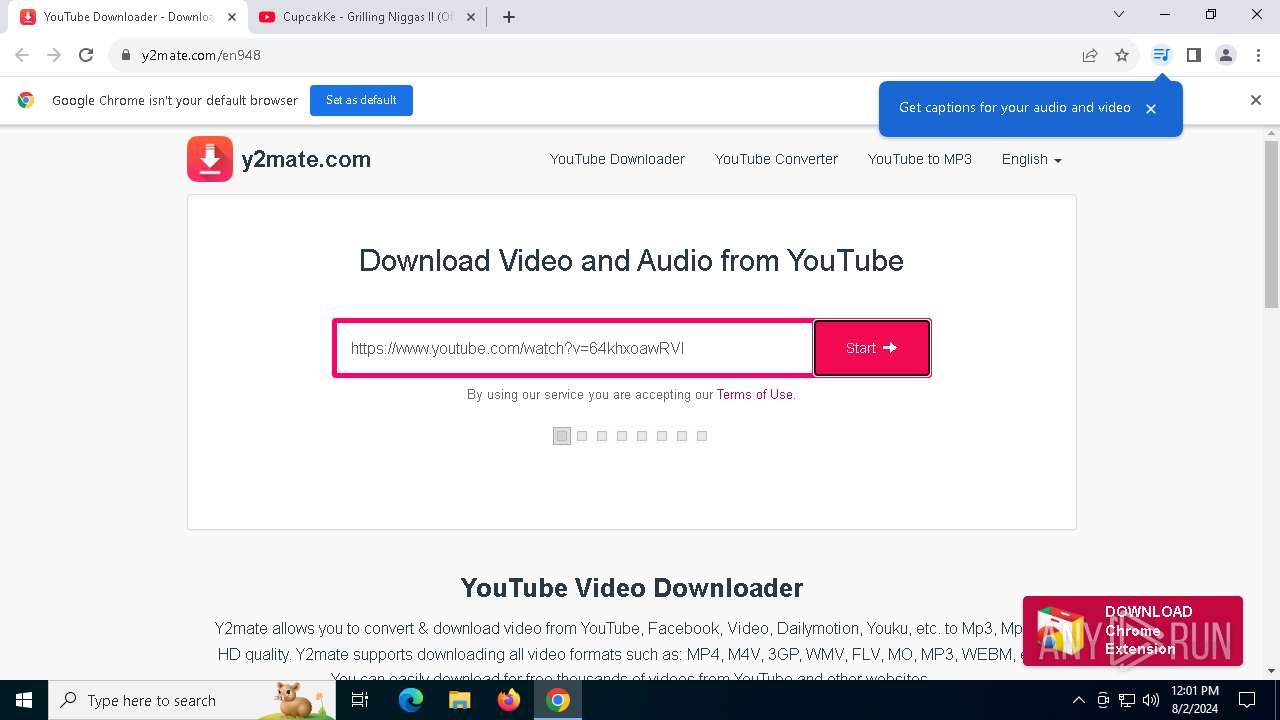This screenshot has height=720, width=1280.
Task: Dismiss the captions tooltip bubble
Action: [1151, 109]
